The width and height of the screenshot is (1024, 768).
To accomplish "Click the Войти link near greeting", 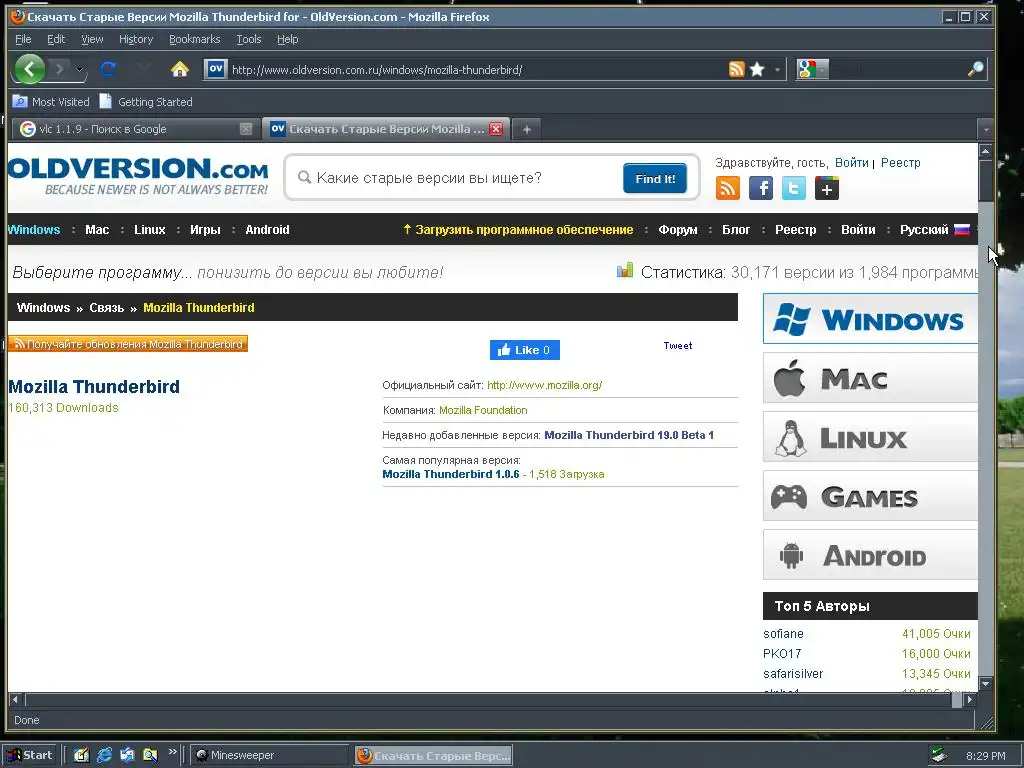I will (x=852, y=163).
